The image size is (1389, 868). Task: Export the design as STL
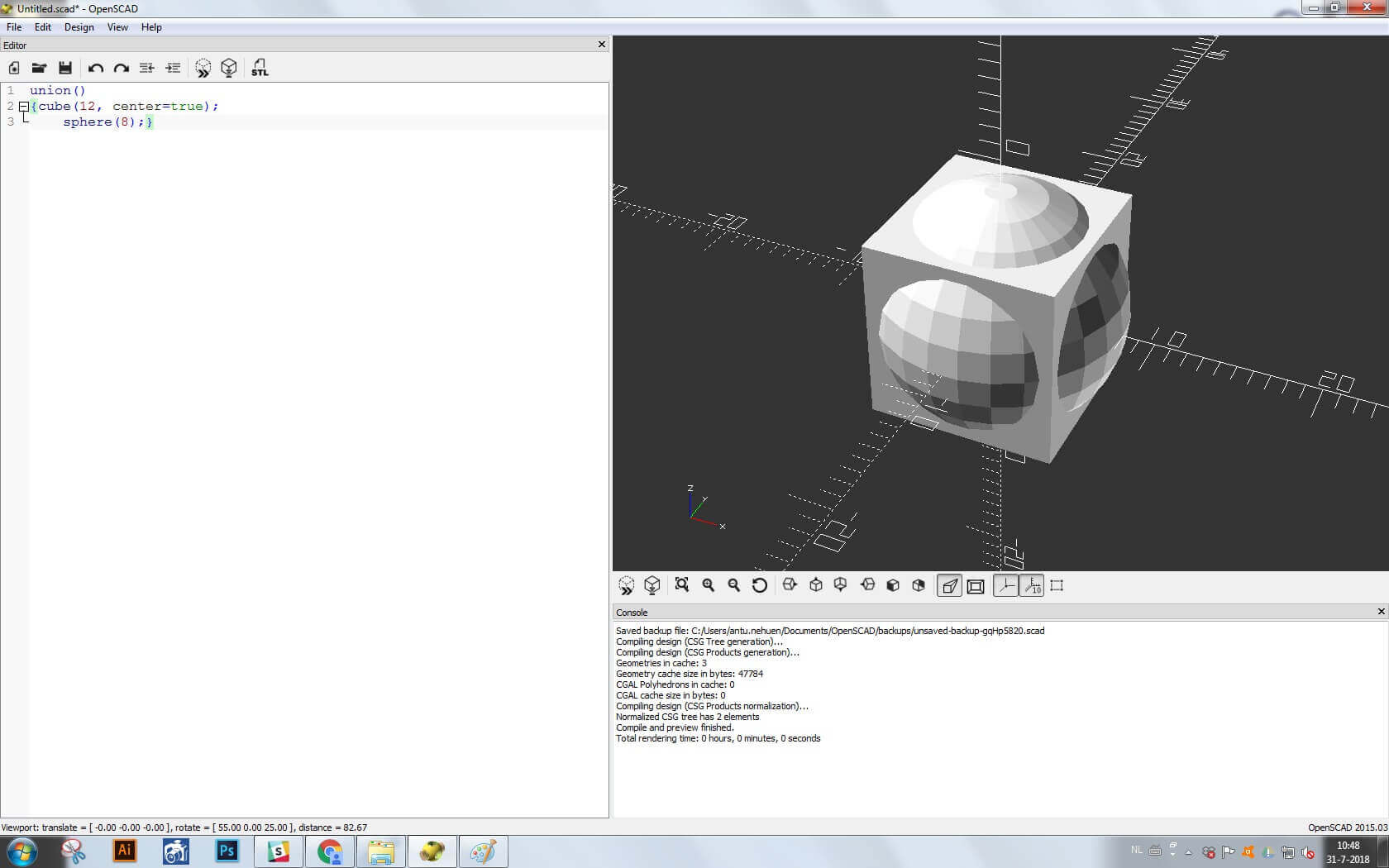point(260,68)
